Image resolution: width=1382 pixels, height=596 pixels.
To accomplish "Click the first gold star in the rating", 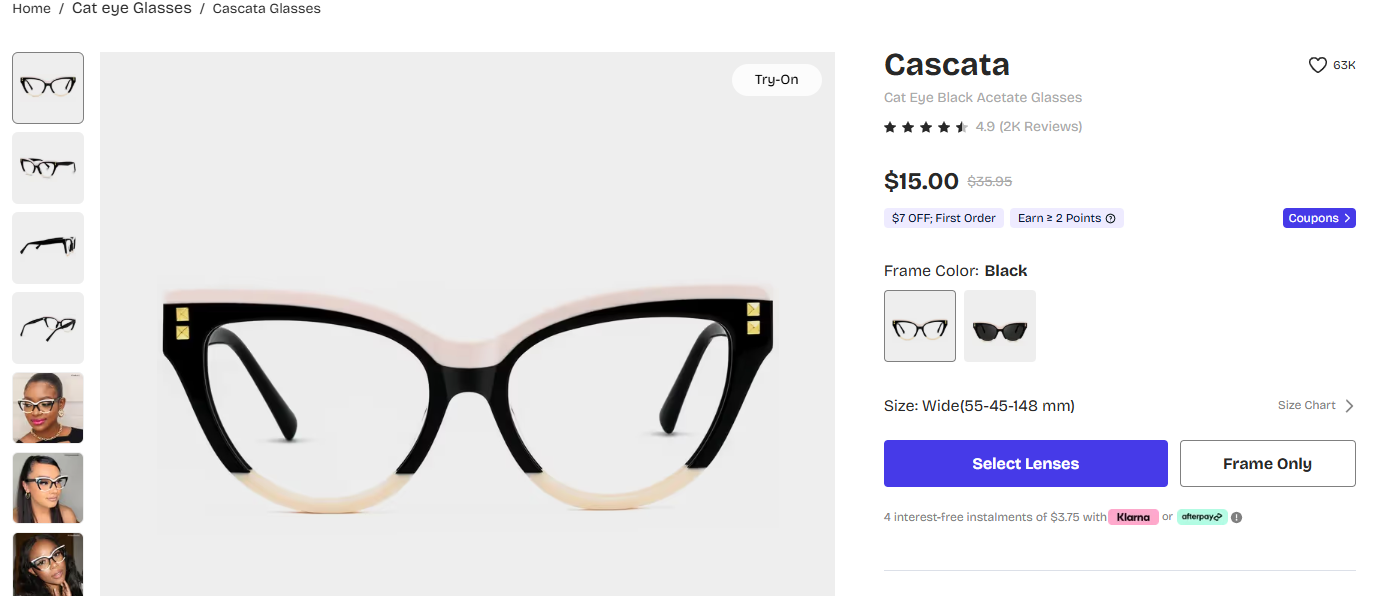I will pyautogui.click(x=889, y=126).
